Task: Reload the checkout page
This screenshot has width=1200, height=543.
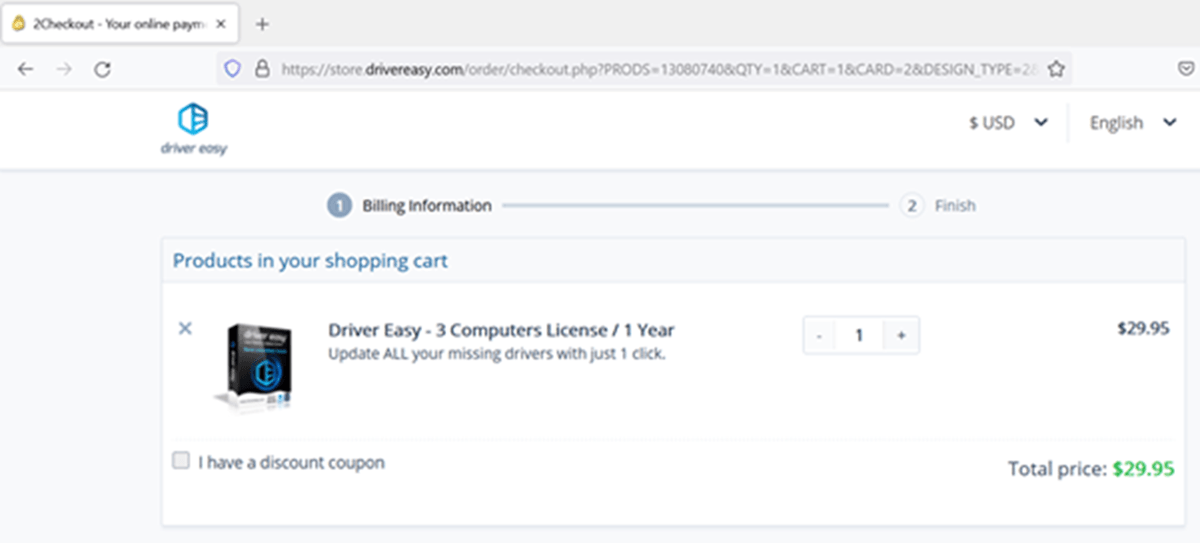Action: (x=102, y=69)
